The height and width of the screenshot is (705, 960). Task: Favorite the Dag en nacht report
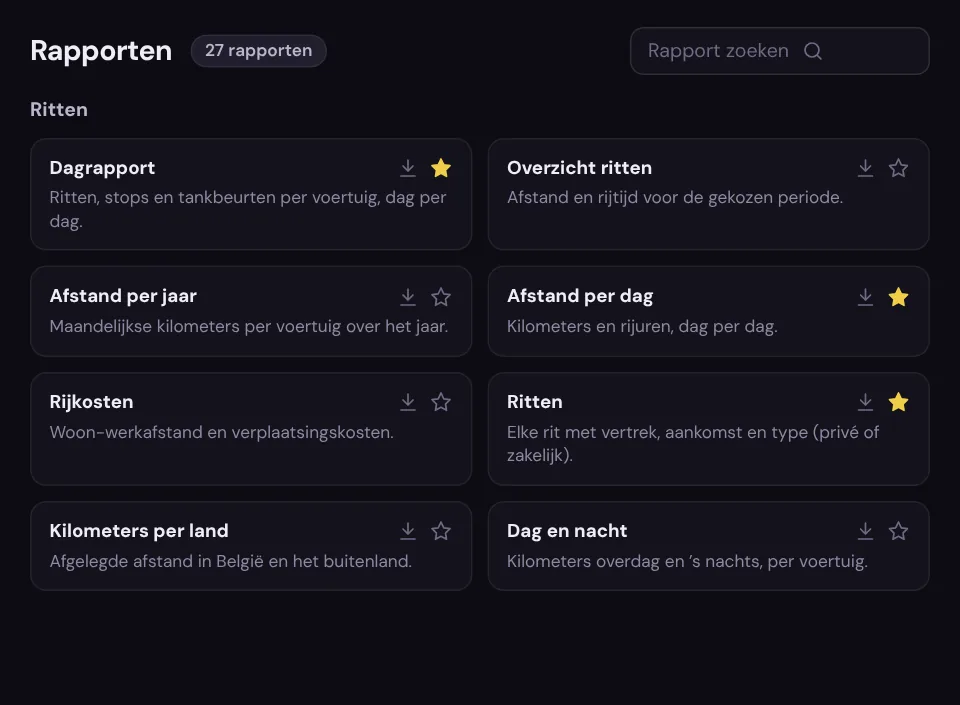[x=898, y=531]
